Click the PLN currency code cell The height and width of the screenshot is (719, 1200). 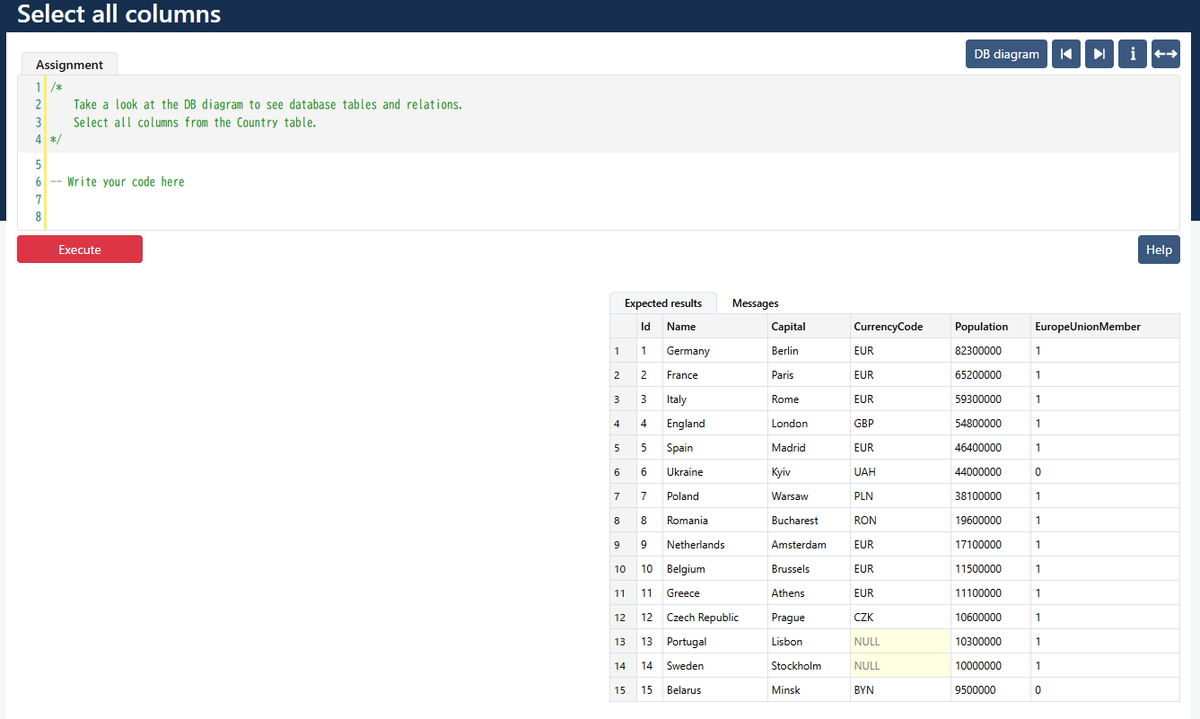(900, 496)
